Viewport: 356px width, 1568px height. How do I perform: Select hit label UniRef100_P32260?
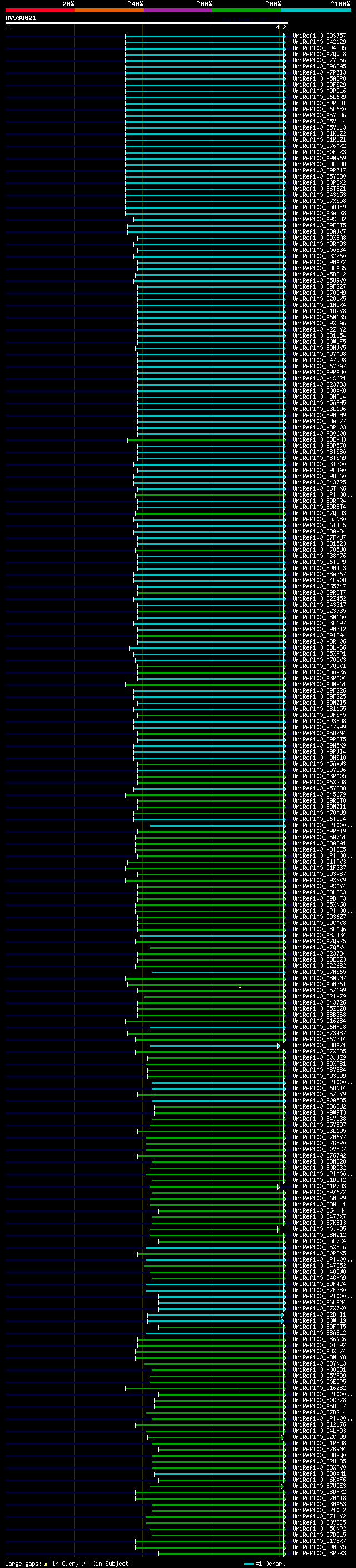tap(319, 256)
